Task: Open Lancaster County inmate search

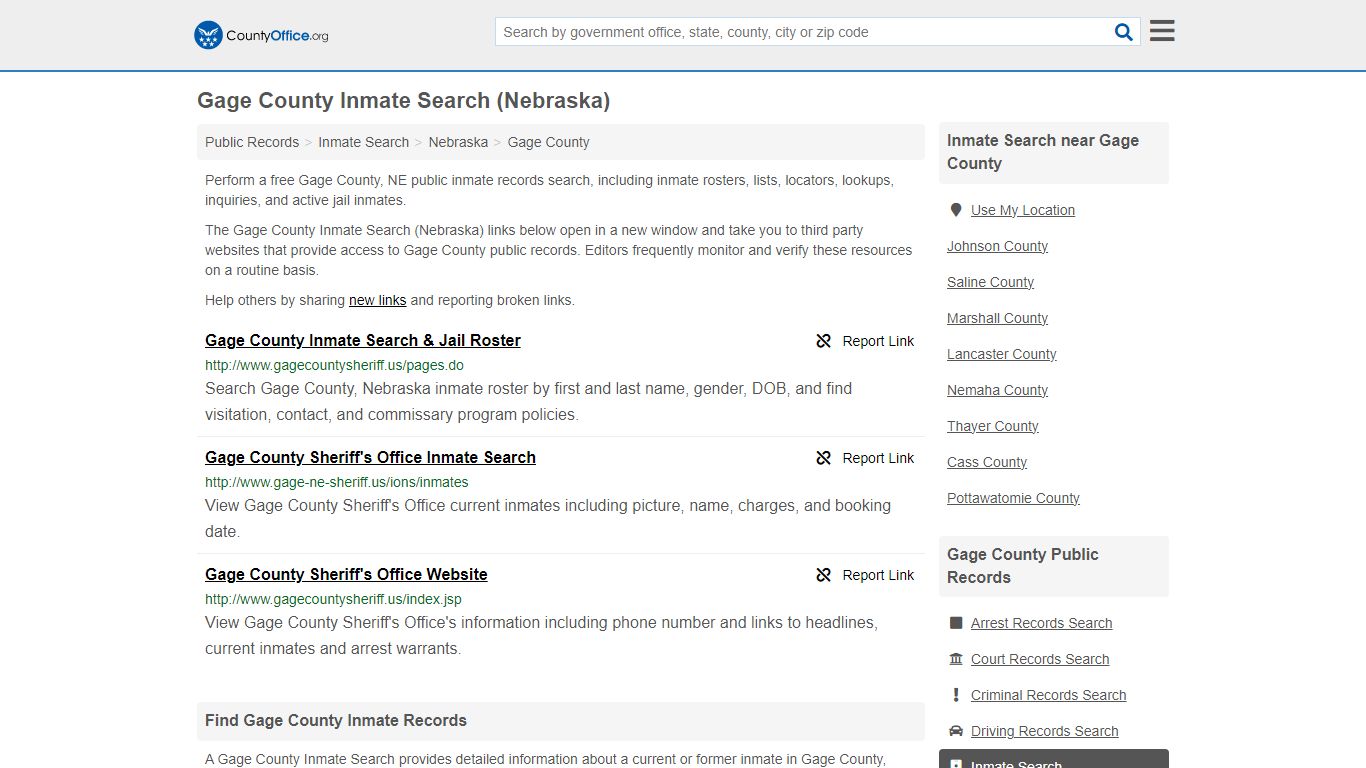Action: pos(1001,354)
